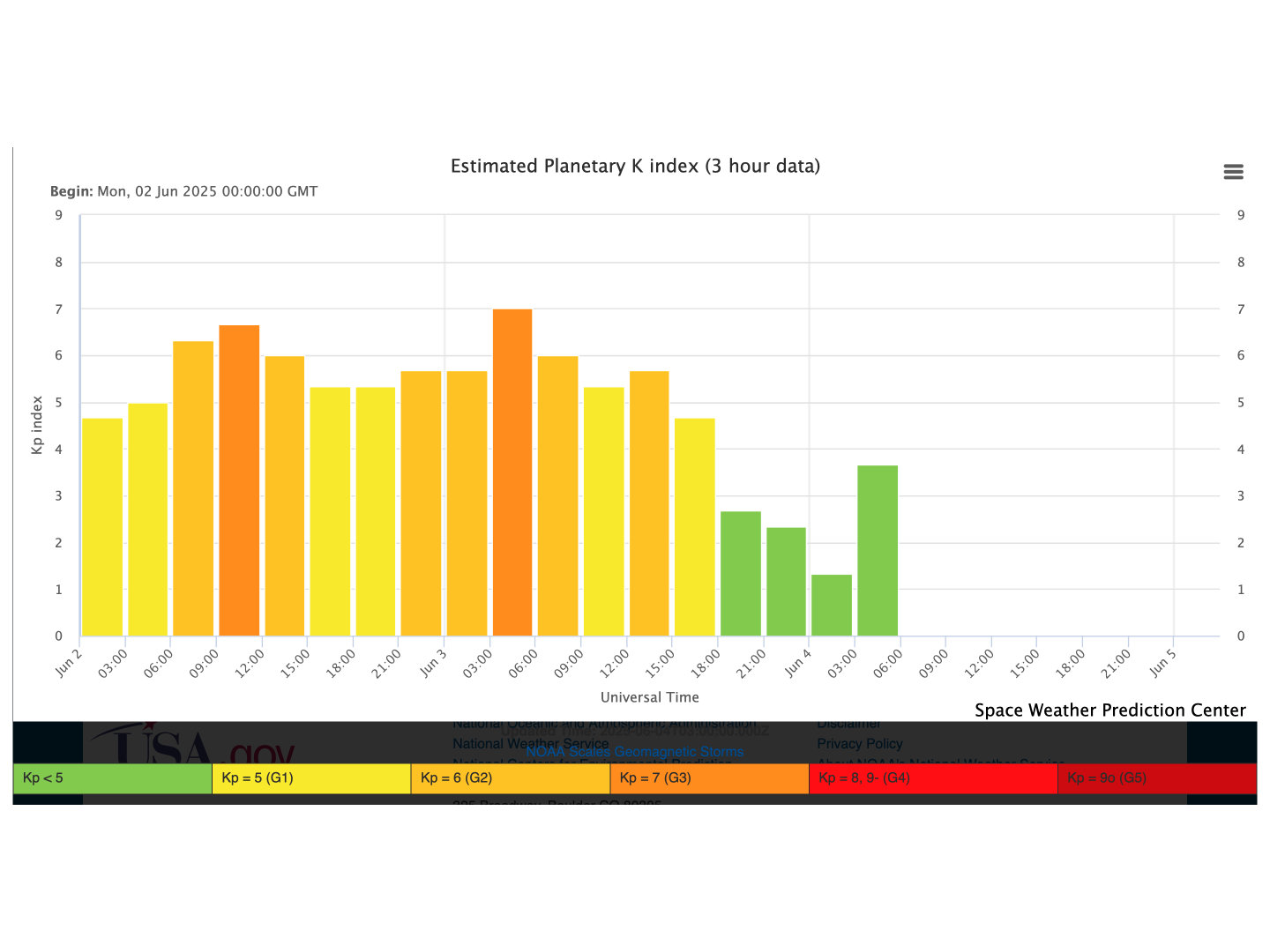Viewport: 1270px width, 952px height.
Task: Click the orange bar starting Jun 2 09:00
Action: 239,480
